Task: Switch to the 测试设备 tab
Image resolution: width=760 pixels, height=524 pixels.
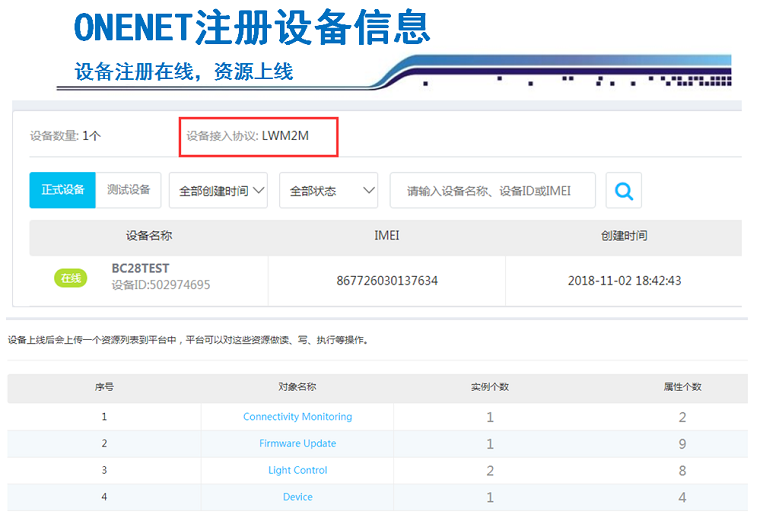Action: click(128, 190)
